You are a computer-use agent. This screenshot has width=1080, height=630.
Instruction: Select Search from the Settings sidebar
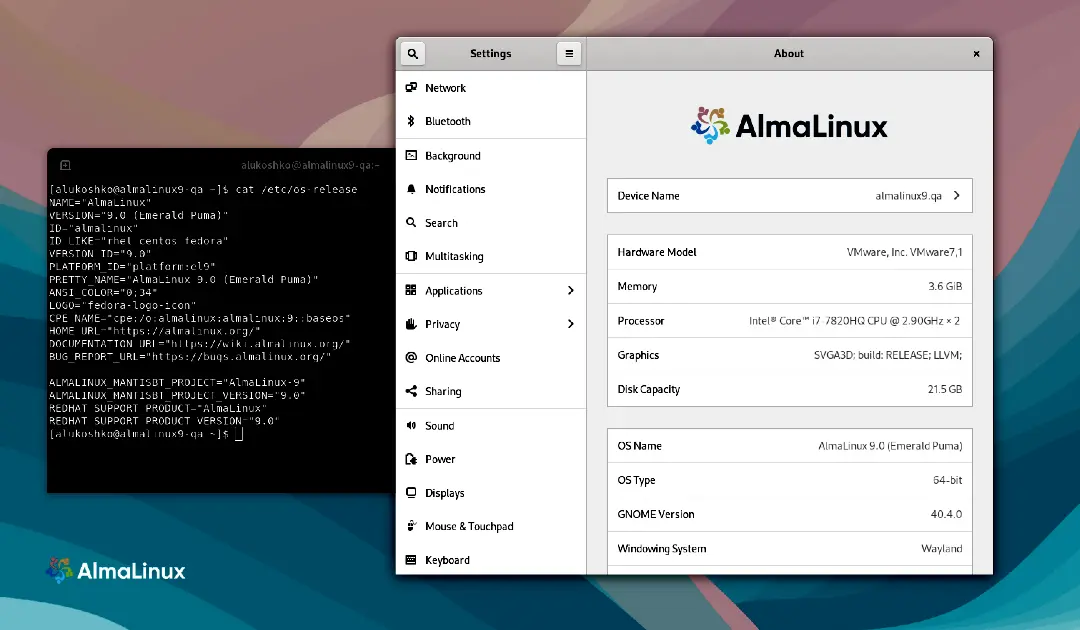pos(413,222)
